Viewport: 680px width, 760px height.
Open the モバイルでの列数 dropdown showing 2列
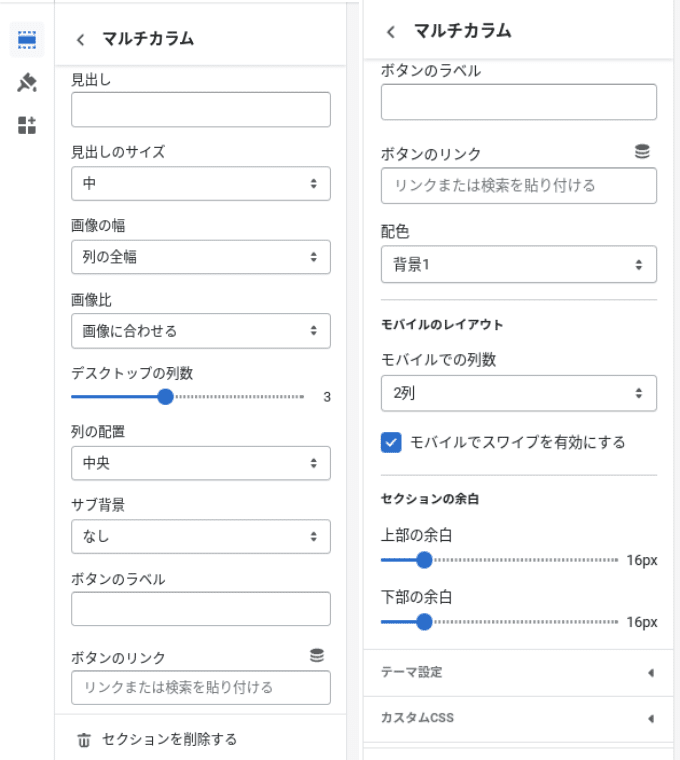[519, 393]
